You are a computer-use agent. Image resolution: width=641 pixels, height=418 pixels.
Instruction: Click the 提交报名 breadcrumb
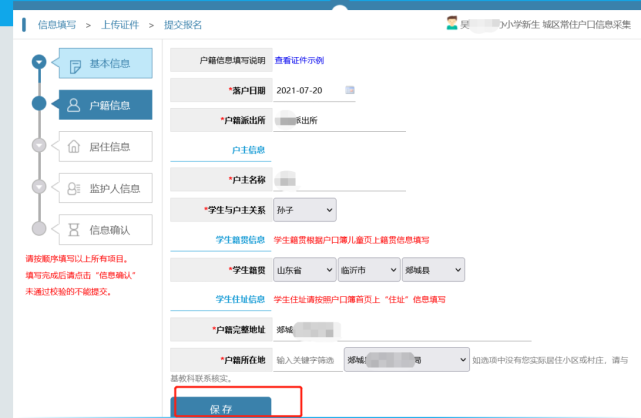pos(183,25)
